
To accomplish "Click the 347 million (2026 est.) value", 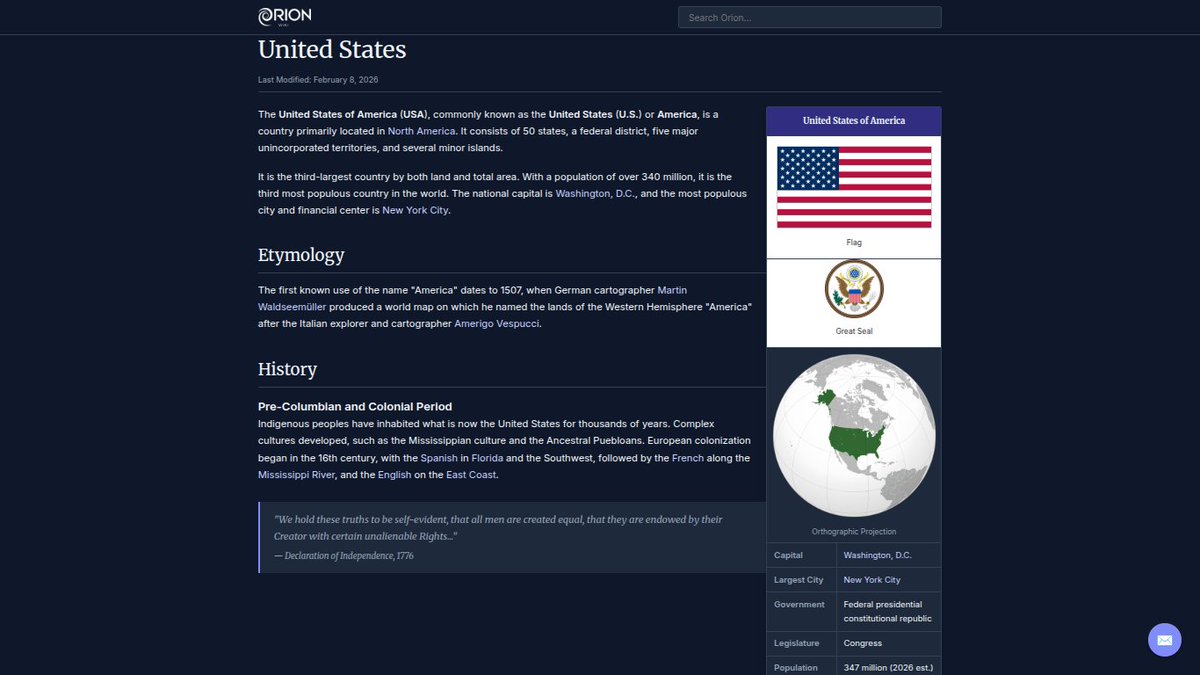I will (888, 668).
